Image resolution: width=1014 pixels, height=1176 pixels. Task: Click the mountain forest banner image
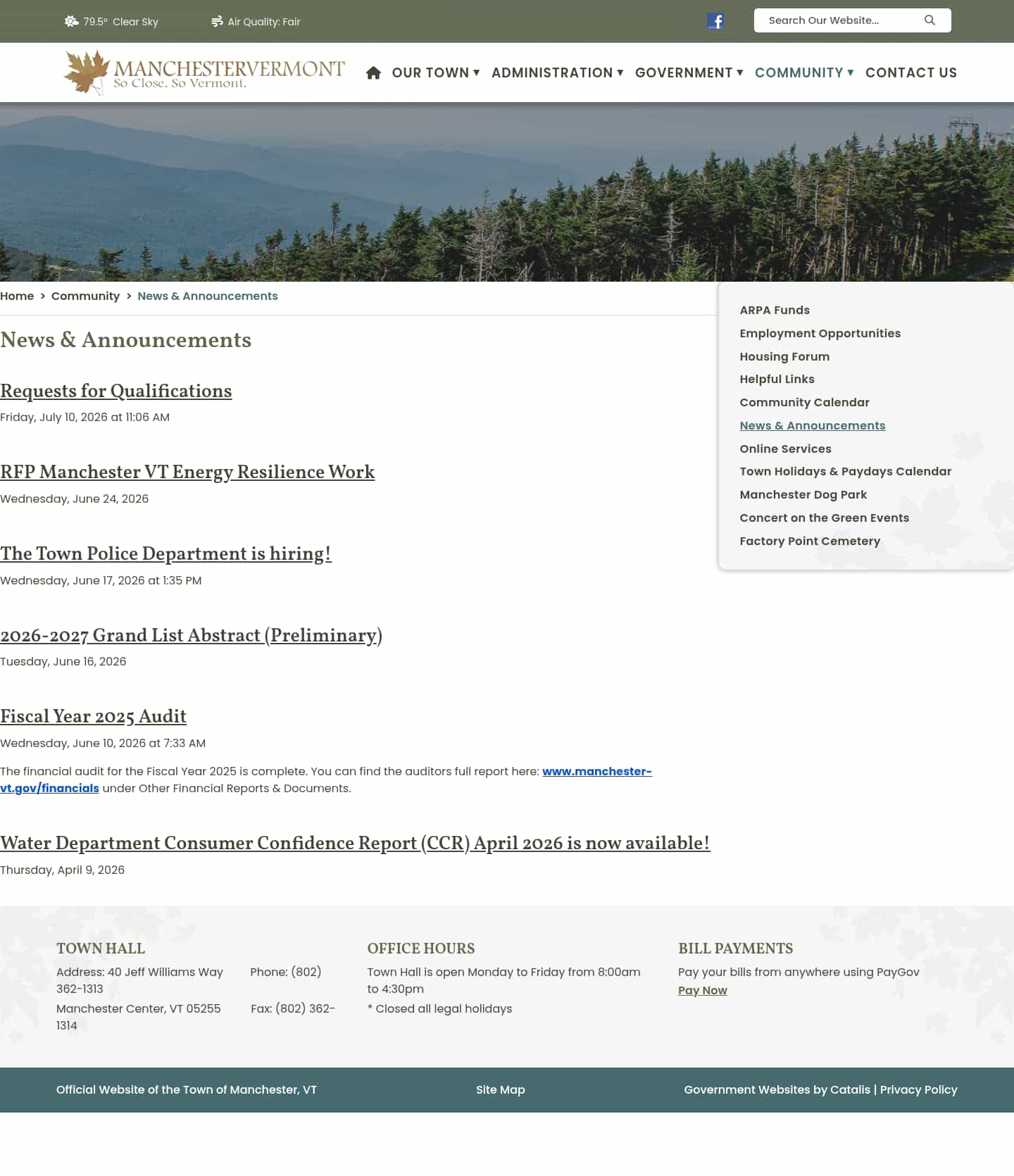click(507, 192)
